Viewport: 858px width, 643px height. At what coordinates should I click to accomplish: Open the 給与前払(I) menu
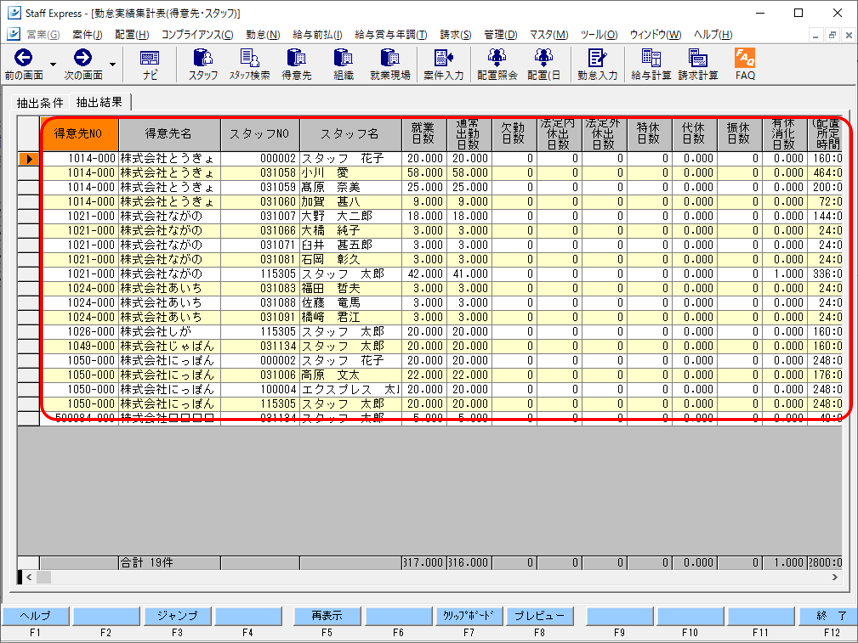317,34
